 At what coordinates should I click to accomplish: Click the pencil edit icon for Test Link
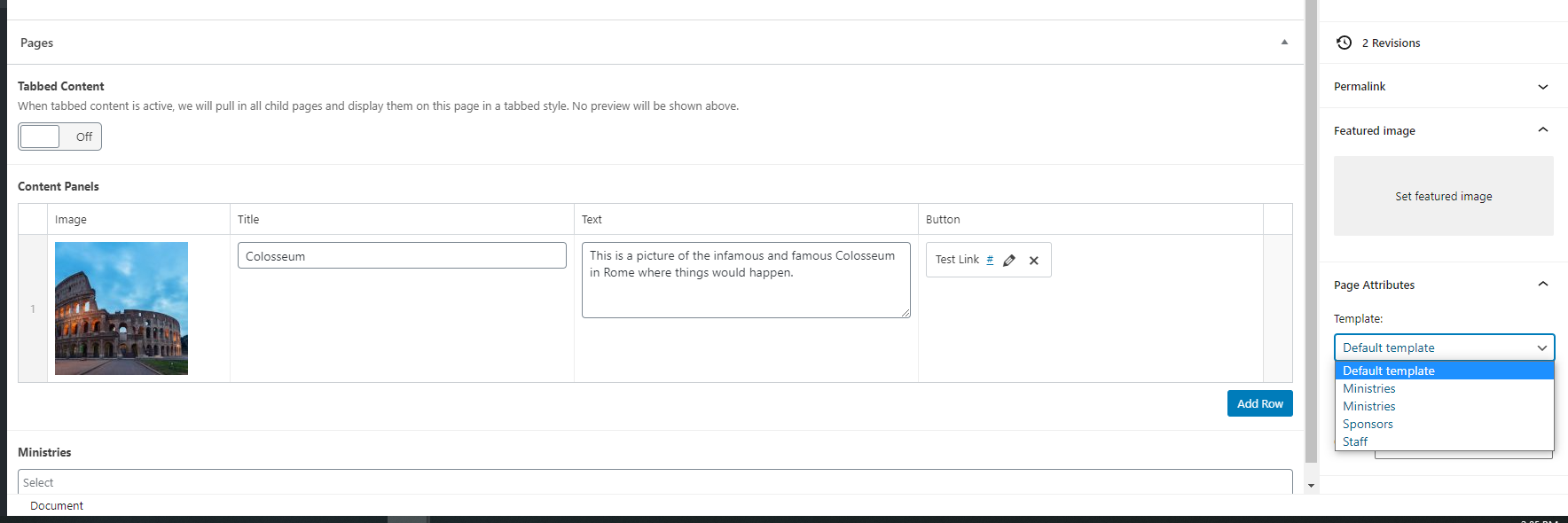click(x=1008, y=261)
